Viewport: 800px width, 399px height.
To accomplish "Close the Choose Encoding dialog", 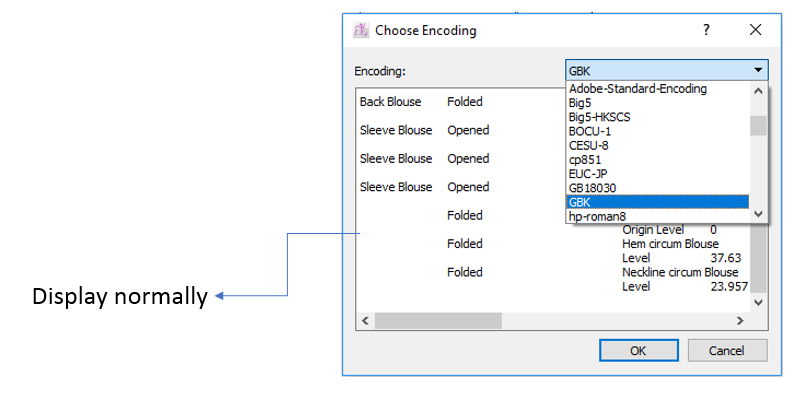I will [x=756, y=30].
